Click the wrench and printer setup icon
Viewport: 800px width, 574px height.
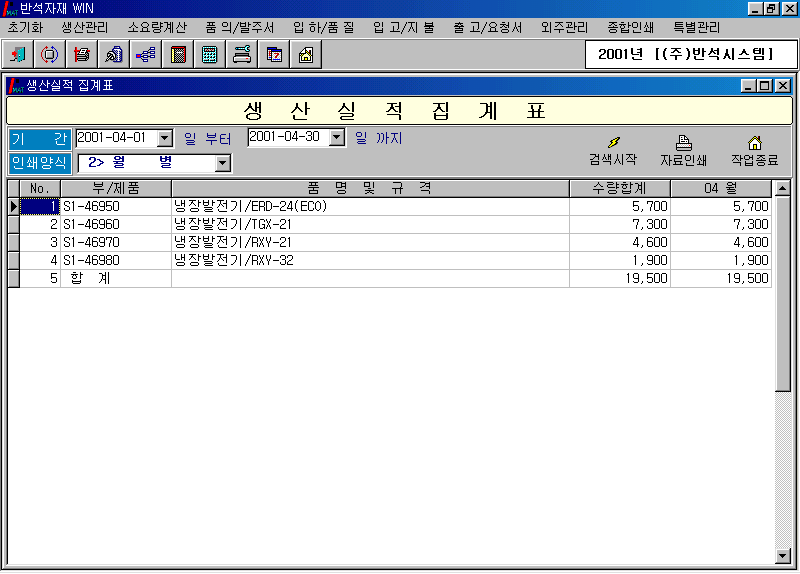point(241,54)
